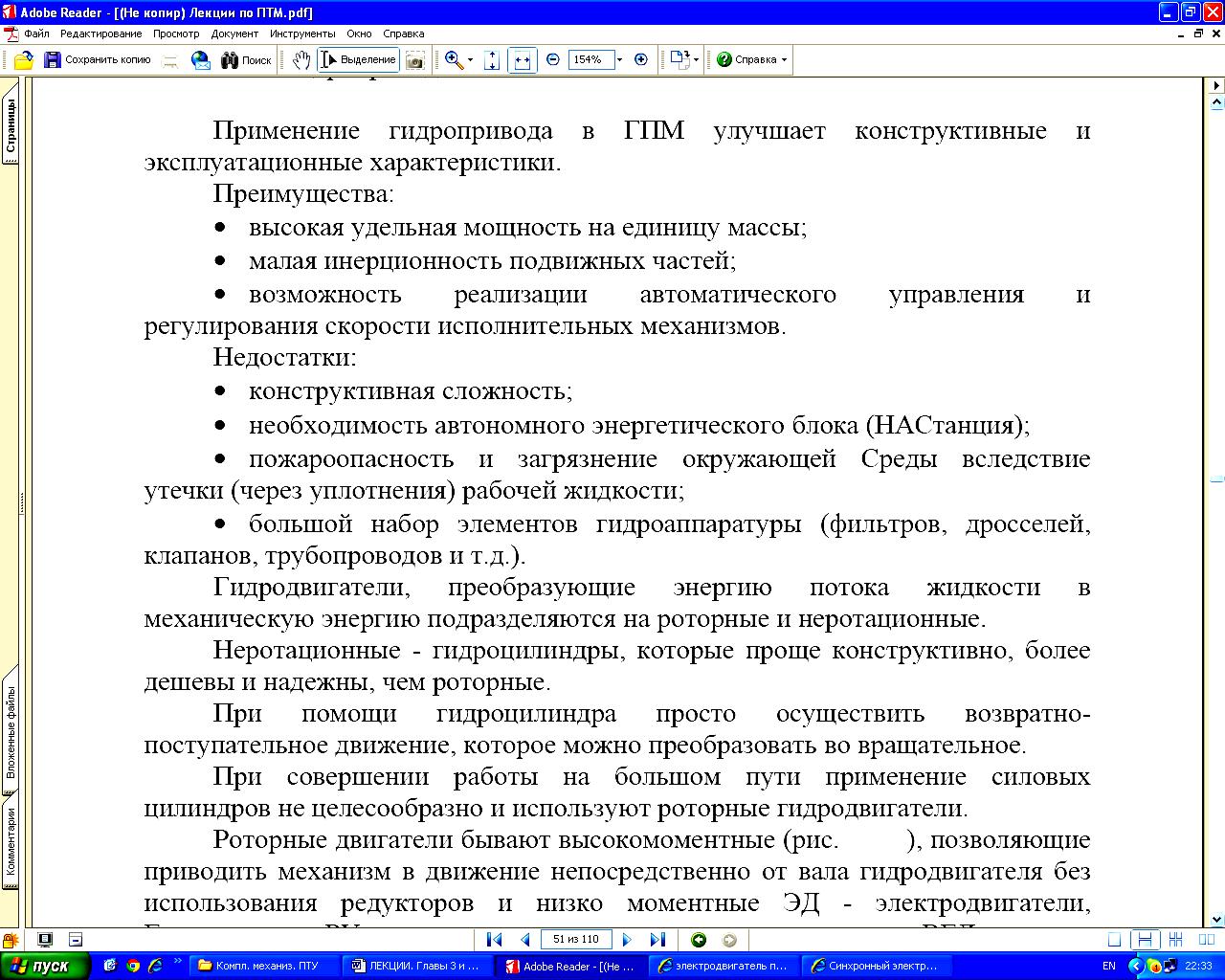Click the Adobe PDF document icon in menu bar
Screen dimensions: 1225x980
(x=10, y=33)
